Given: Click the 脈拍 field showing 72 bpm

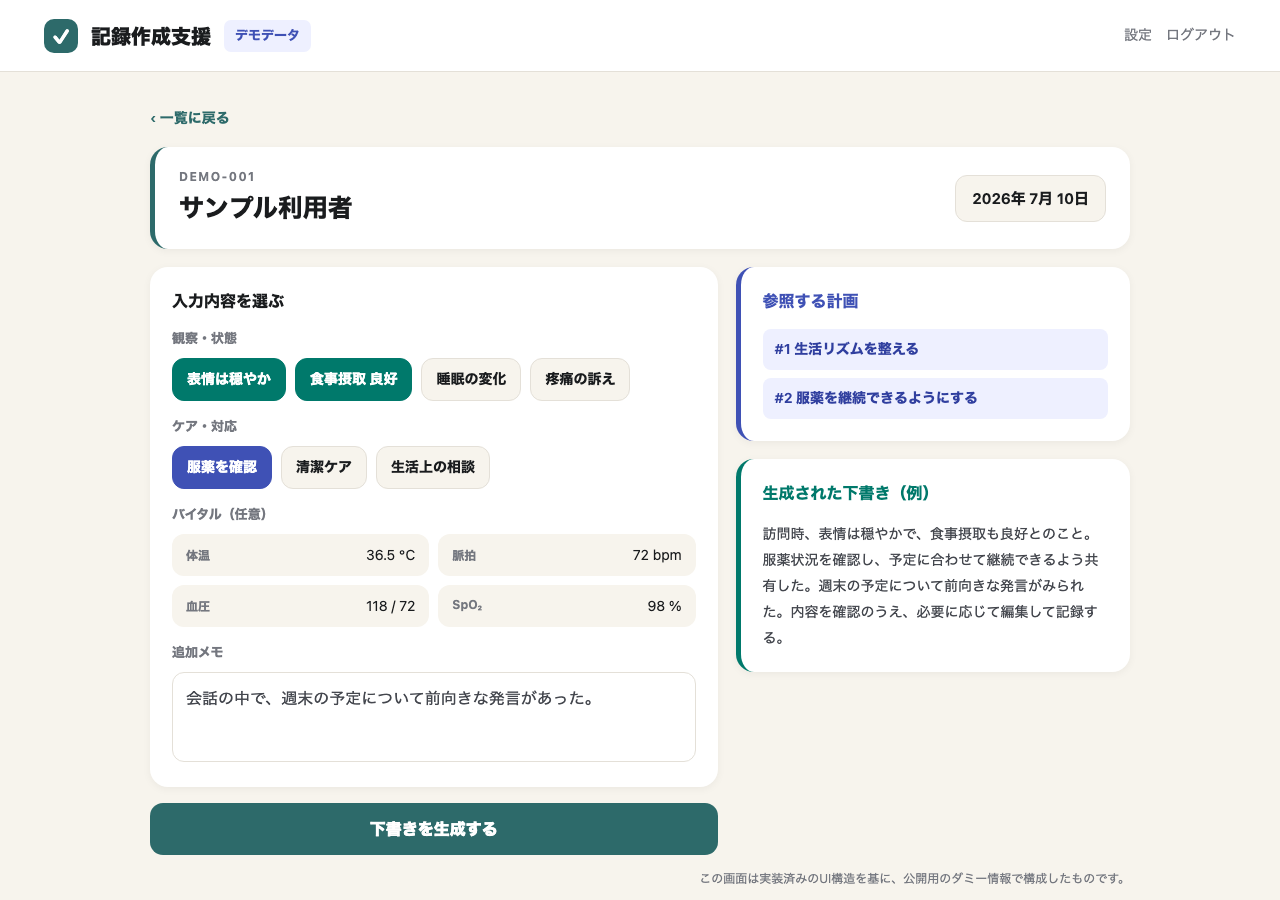Looking at the screenshot, I should click(567, 555).
